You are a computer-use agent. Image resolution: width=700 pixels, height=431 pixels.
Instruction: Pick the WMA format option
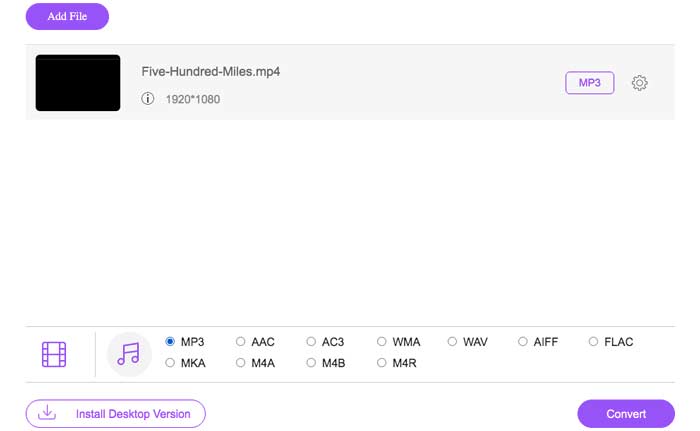[x=382, y=342]
